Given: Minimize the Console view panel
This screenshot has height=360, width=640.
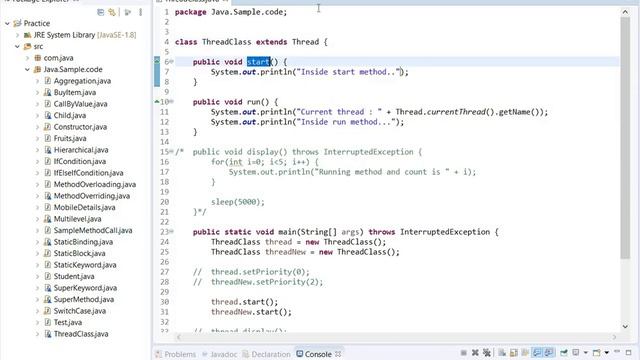Looking at the screenshot, I should pyautogui.click(x=617, y=351).
